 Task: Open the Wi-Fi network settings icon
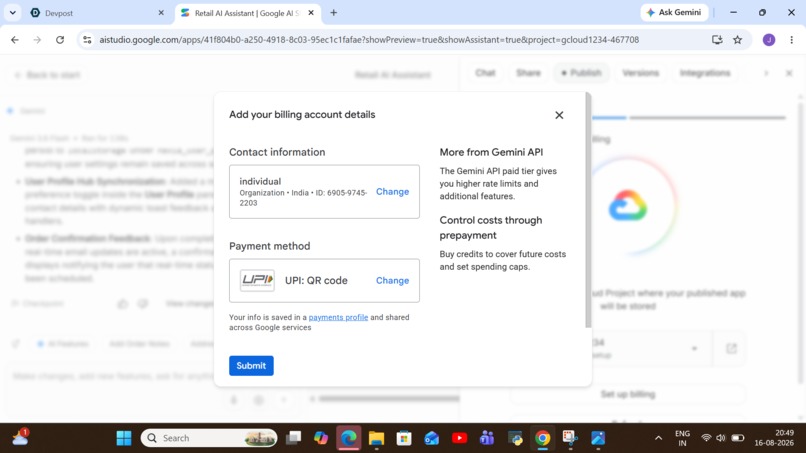(706, 438)
